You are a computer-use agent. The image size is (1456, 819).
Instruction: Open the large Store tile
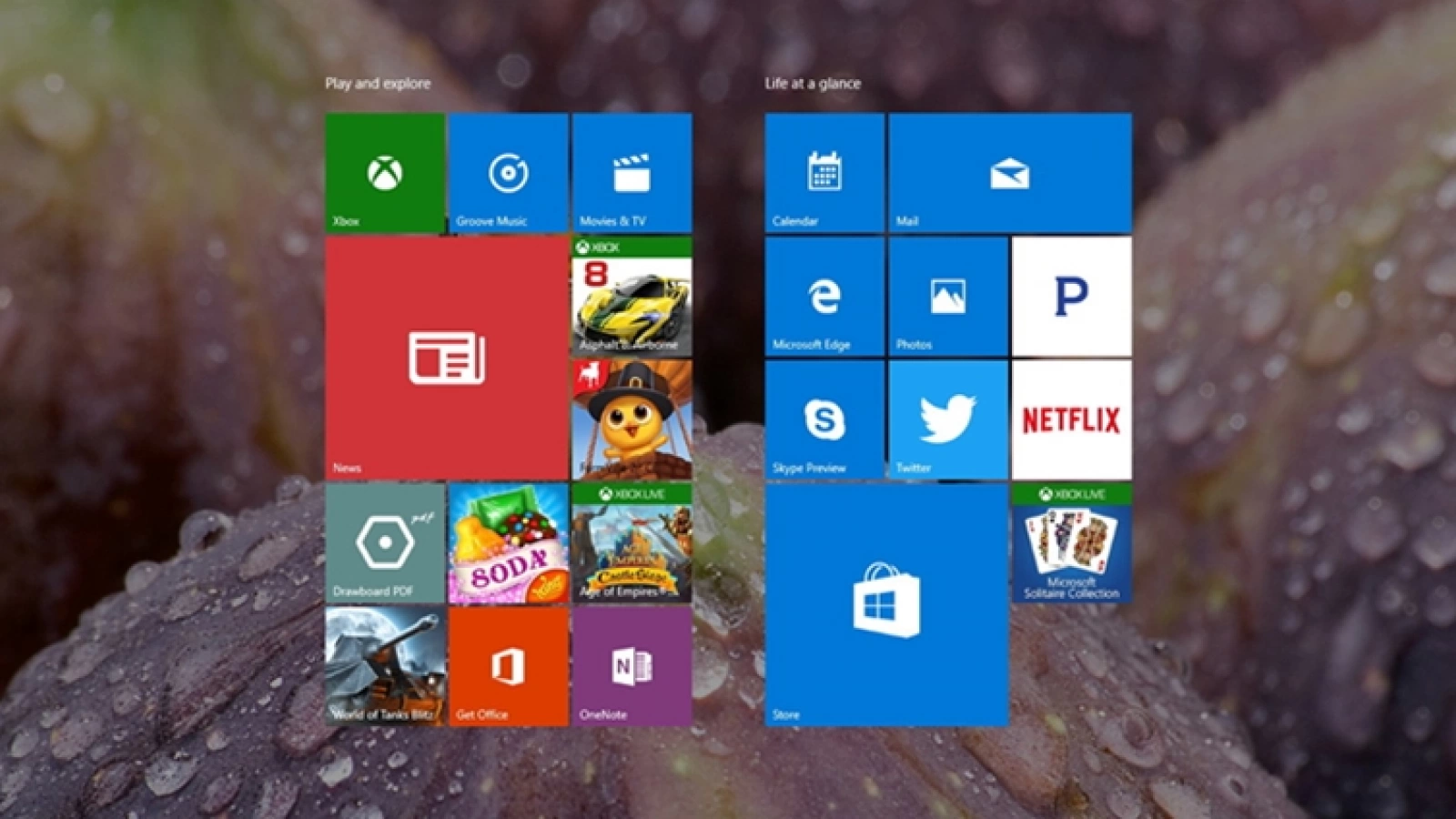click(887, 605)
